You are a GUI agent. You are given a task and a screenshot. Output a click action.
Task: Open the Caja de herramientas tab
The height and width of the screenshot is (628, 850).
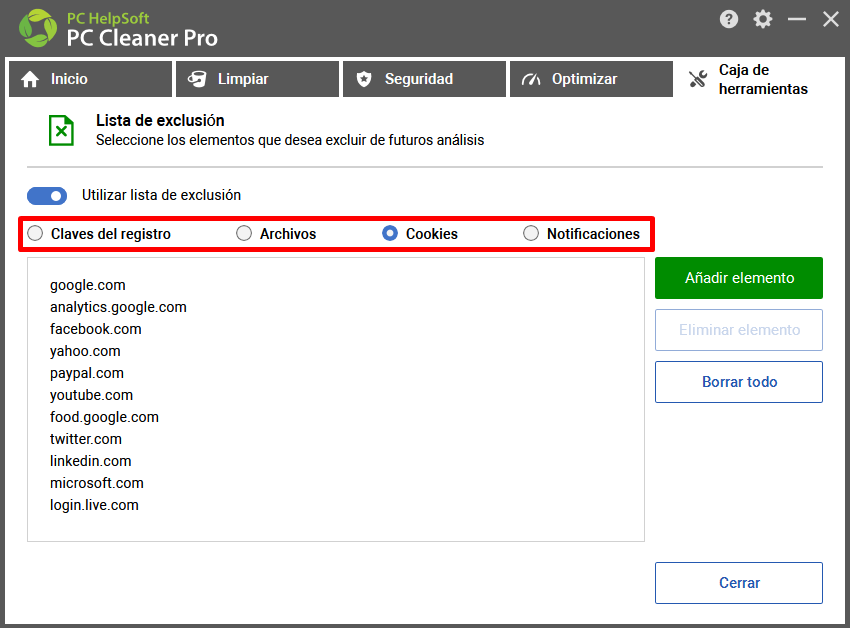click(758, 79)
